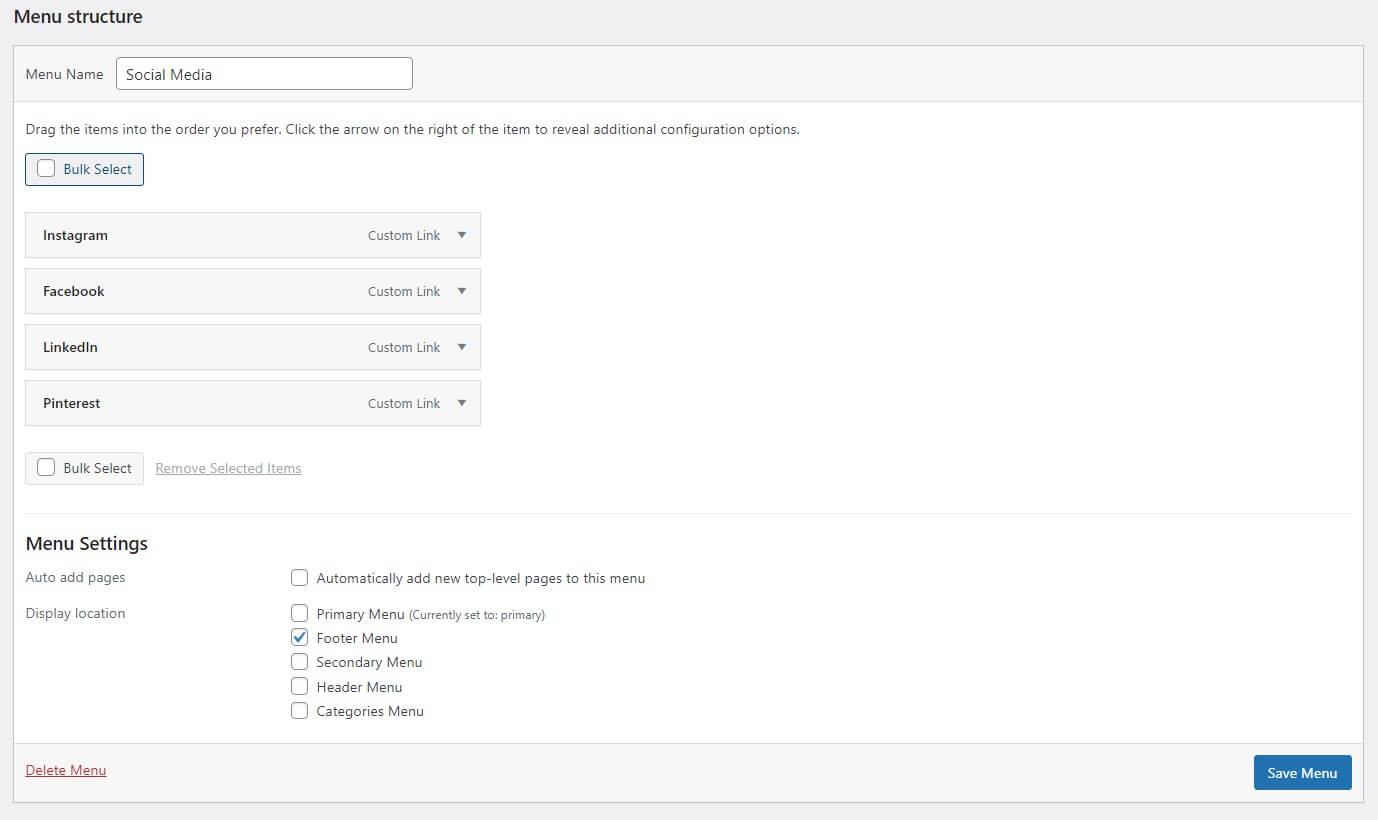Check the top Bulk Select checkbox
Image resolution: width=1378 pixels, height=820 pixels.
pos(46,169)
